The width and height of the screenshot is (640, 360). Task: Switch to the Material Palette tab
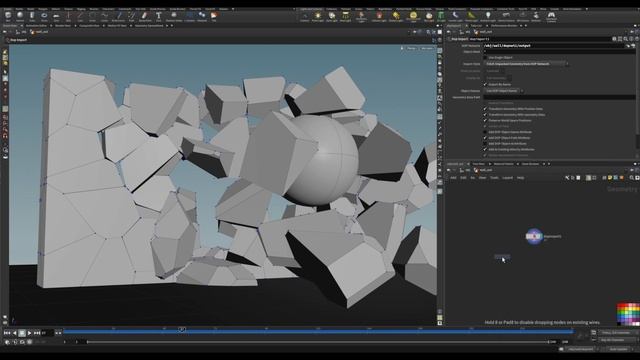[x=504, y=164]
